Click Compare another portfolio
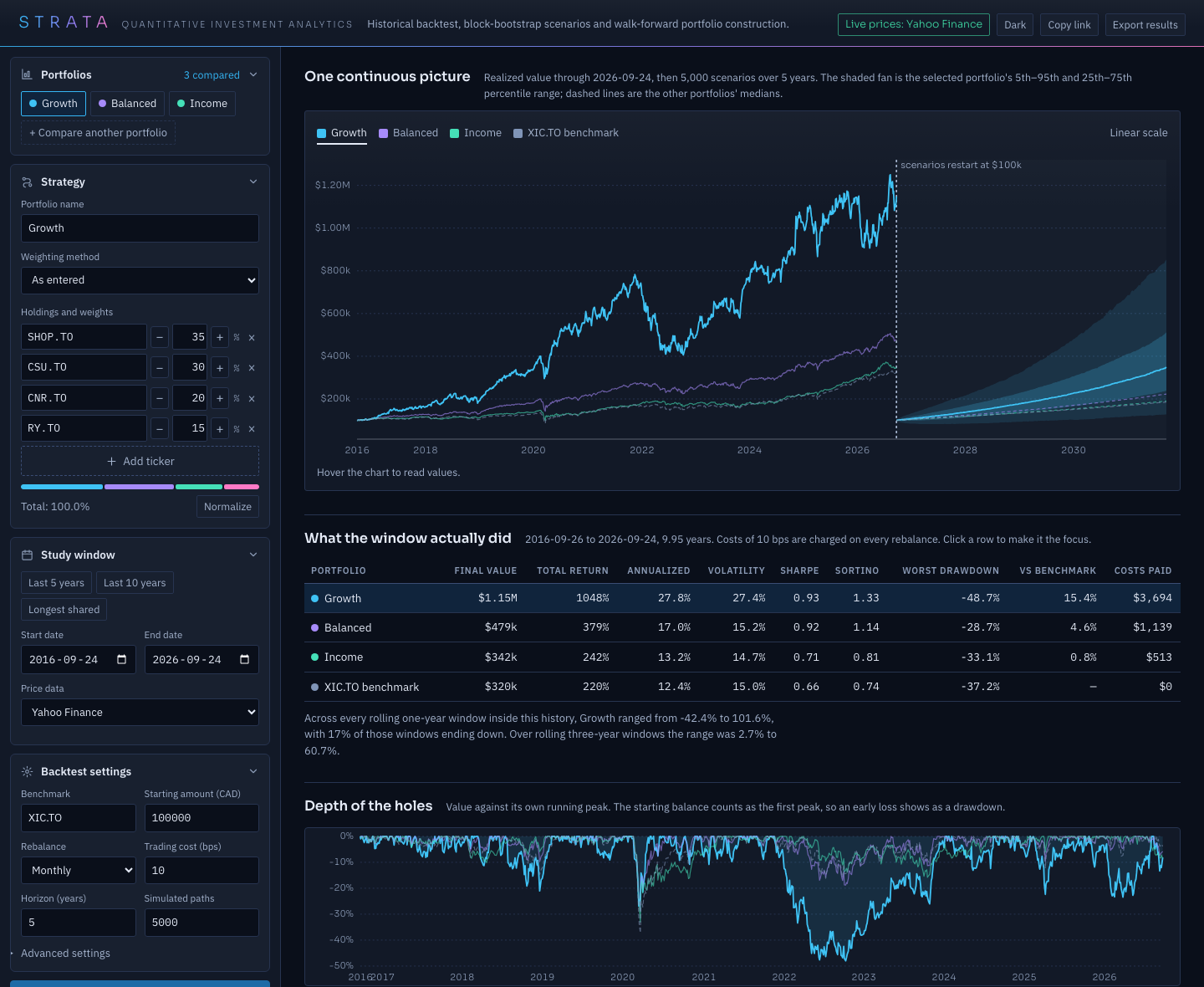This screenshot has height=987, width=1204. [x=98, y=133]
